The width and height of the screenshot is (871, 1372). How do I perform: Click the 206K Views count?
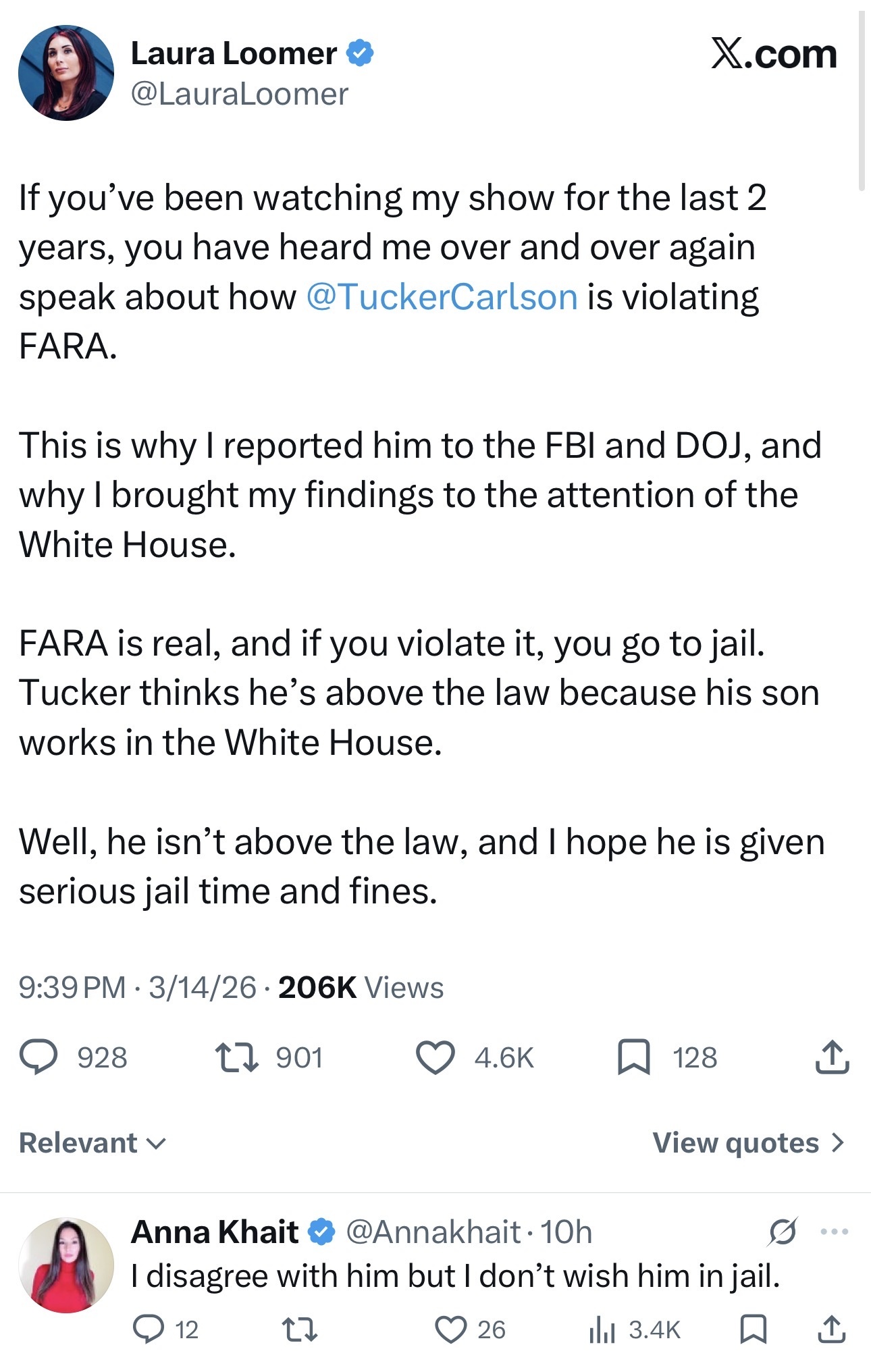[361, 987]
